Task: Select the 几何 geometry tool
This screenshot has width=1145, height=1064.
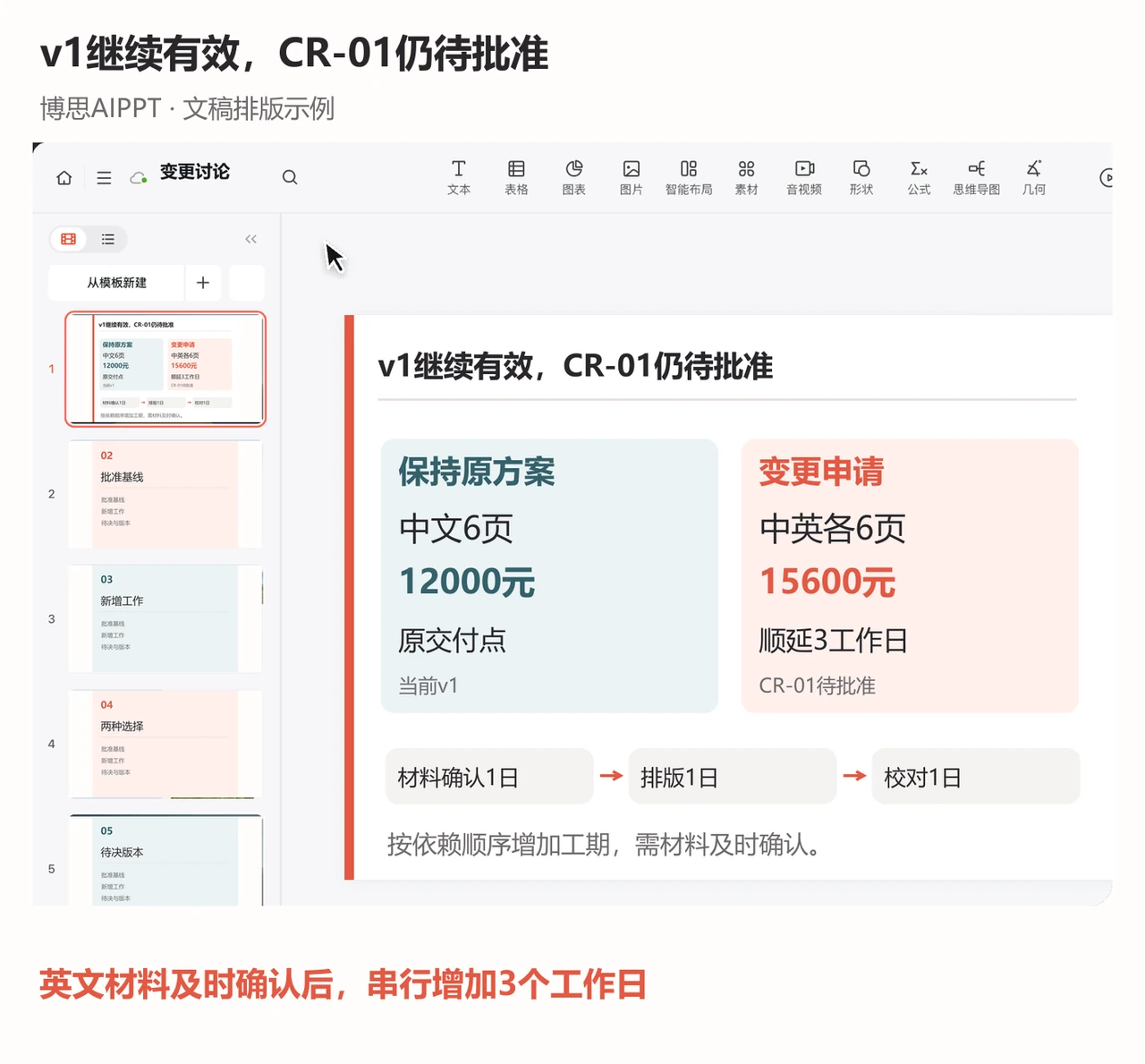Action: [1034, 177]
